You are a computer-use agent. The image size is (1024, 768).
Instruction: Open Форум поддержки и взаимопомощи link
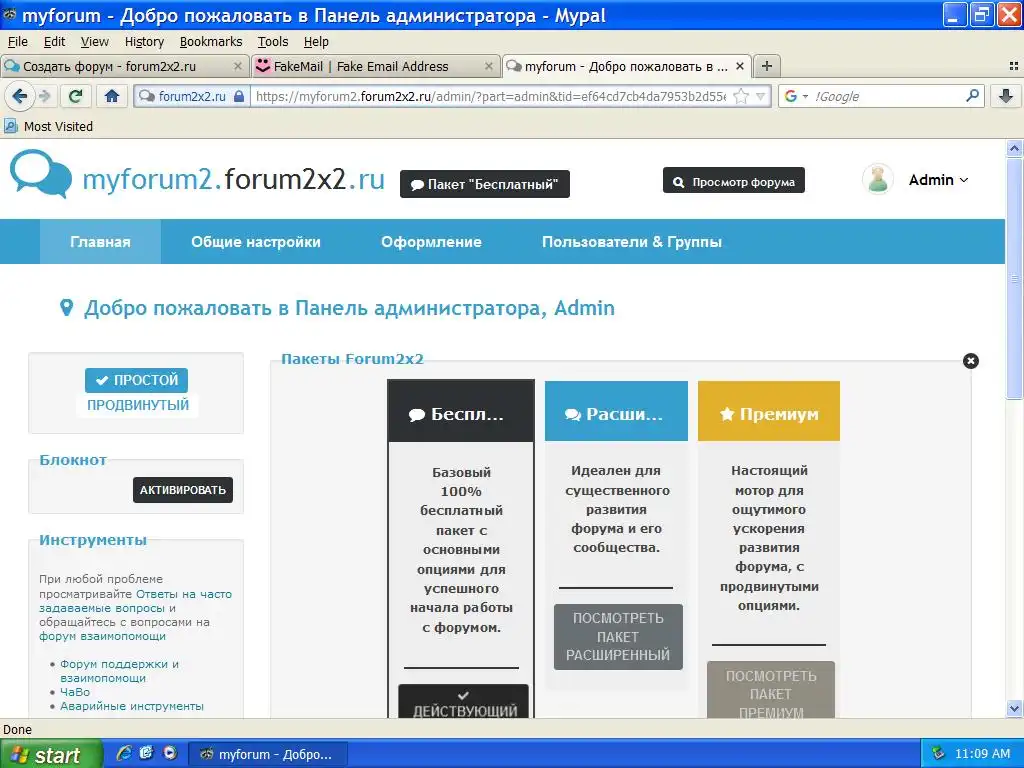(120, 671)
